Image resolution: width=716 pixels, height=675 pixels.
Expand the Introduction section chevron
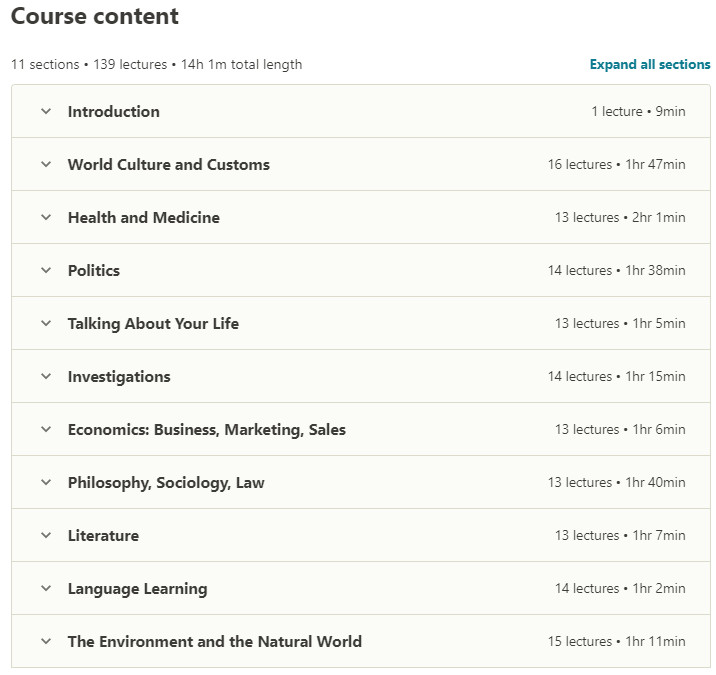point(45,112)
